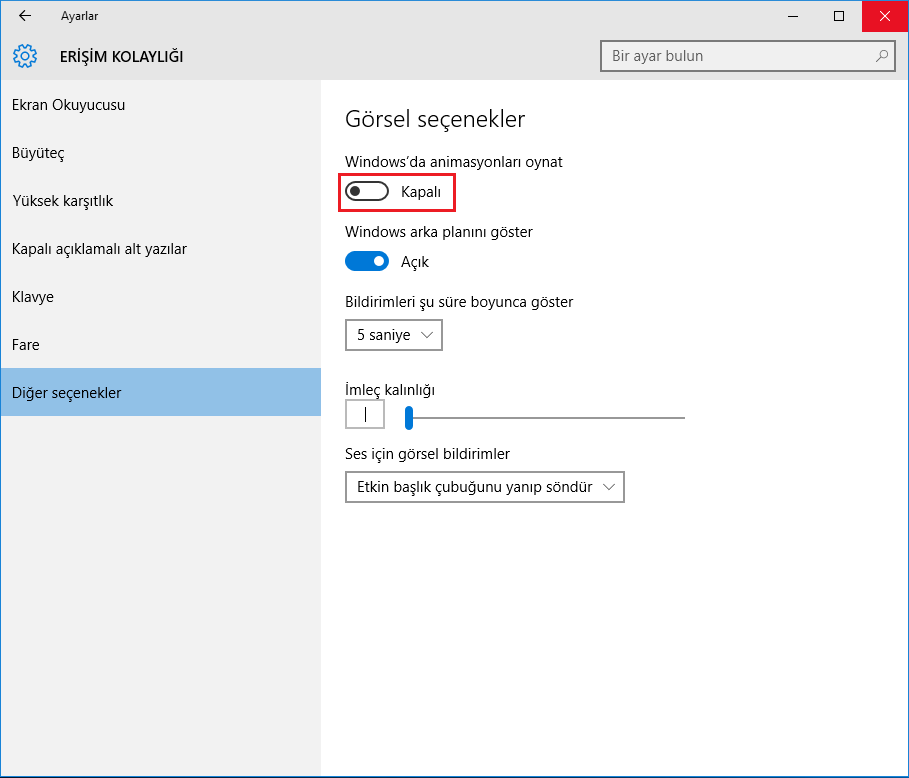The width and height of the screenshot is (909, 778).
Task: Open Kapalı açıklamalı alt yazılar section
Action: click(99, 249)
